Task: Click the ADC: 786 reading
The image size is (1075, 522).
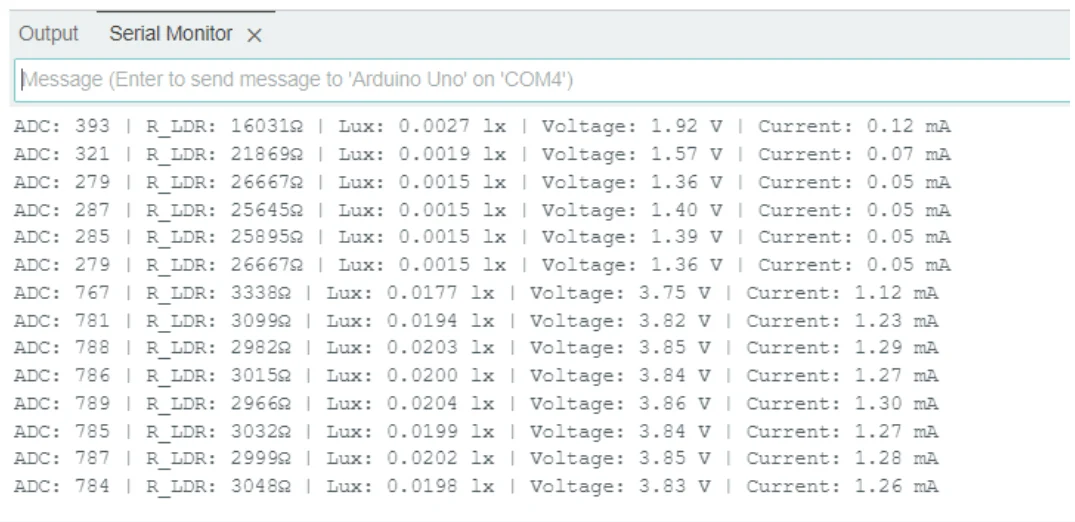Action: click(62, 376)
